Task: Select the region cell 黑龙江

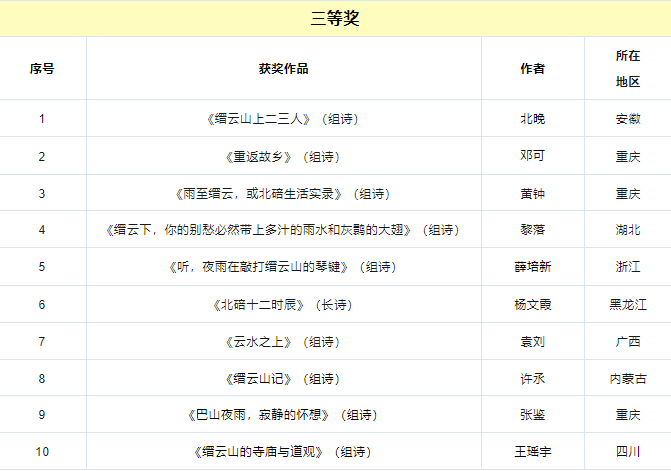Action: coord(627,305)
